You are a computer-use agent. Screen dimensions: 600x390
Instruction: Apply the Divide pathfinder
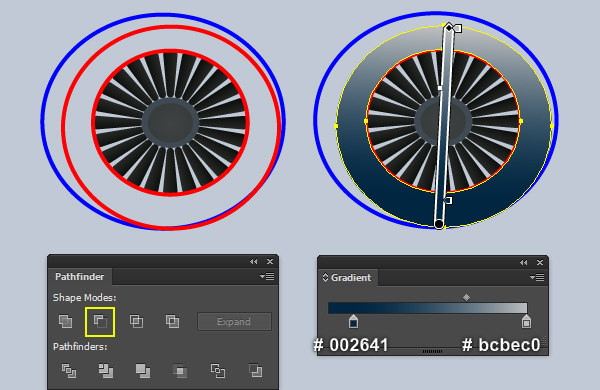click(x=69, y=371)
